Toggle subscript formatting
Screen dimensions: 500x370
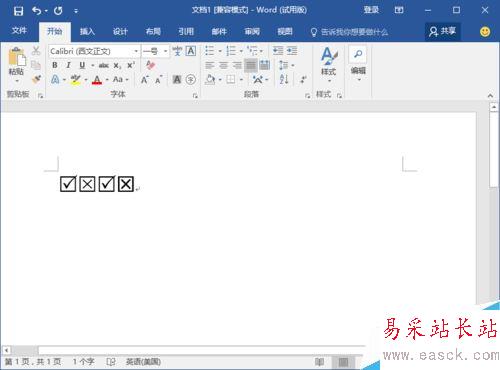[117, 66]
